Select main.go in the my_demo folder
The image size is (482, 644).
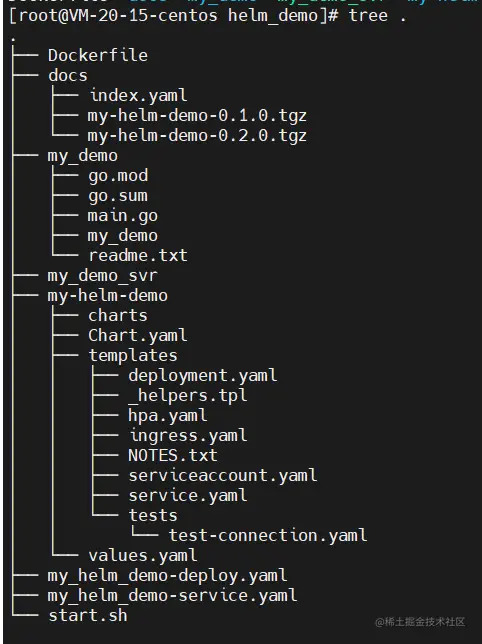[x=123, y=216]
